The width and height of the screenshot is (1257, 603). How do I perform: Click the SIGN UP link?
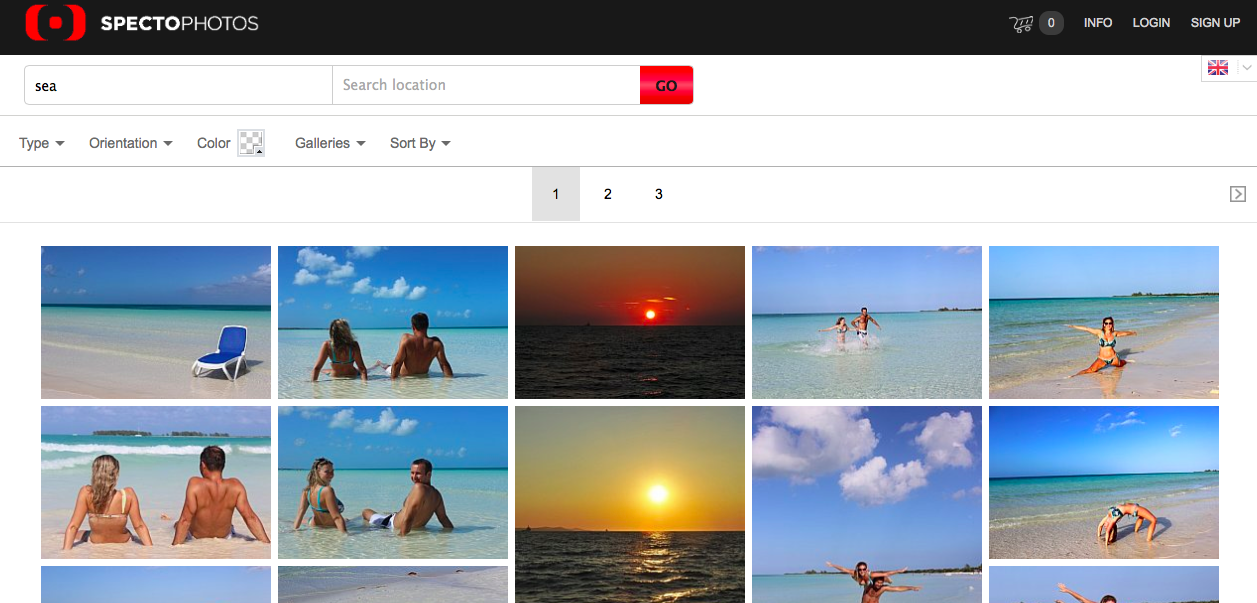1215,23
